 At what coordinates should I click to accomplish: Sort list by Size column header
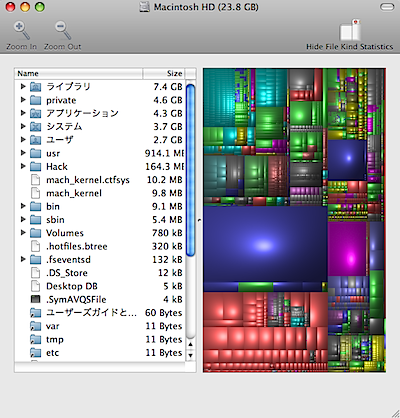[164, 73]
